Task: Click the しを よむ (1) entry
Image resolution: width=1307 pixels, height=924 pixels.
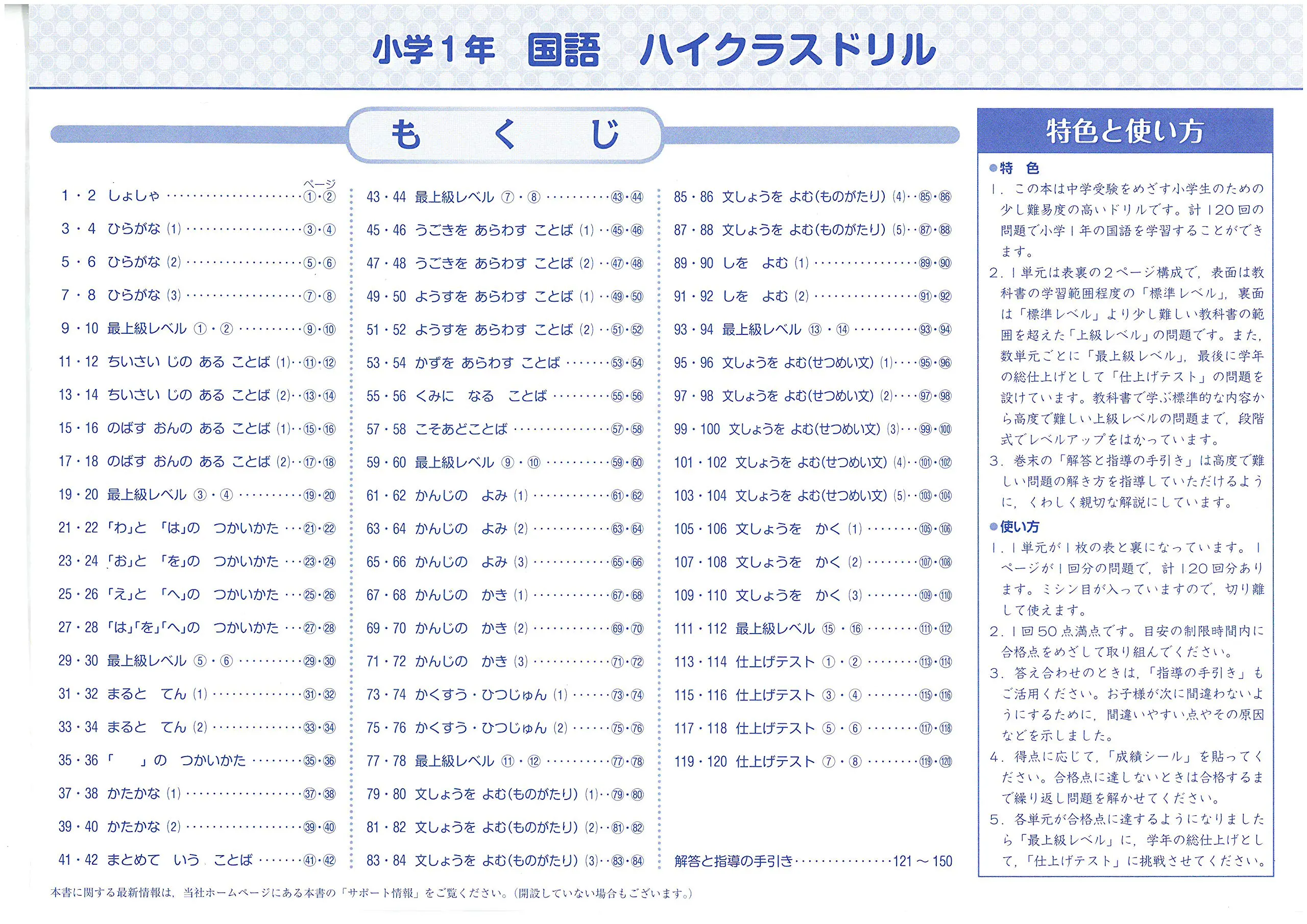Action: click(766, 263)
